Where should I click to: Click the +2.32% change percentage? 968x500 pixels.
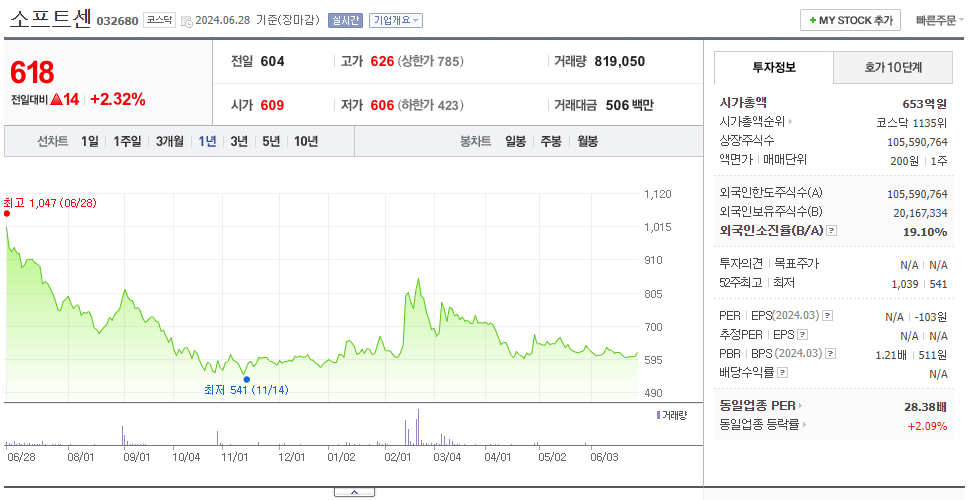(118, 99)
